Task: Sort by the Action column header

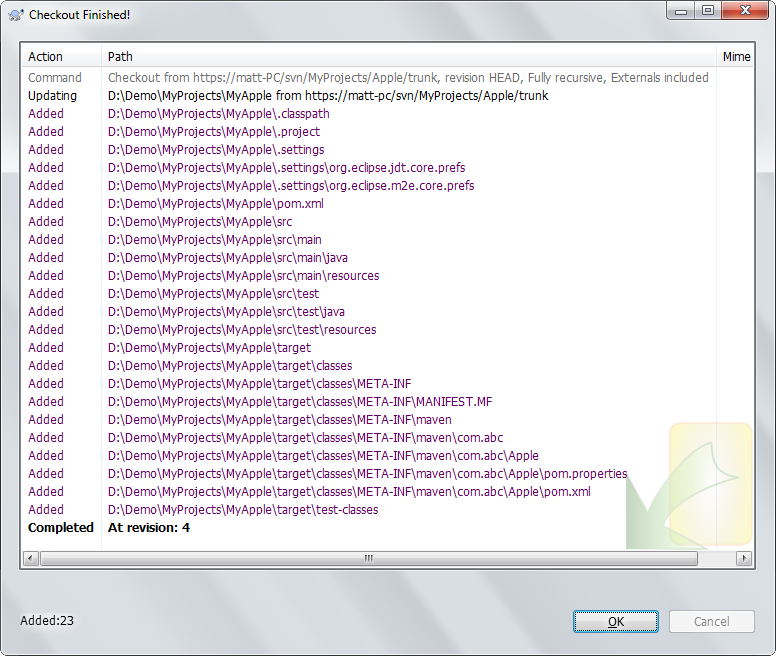Action: click(x=46, y=57)
